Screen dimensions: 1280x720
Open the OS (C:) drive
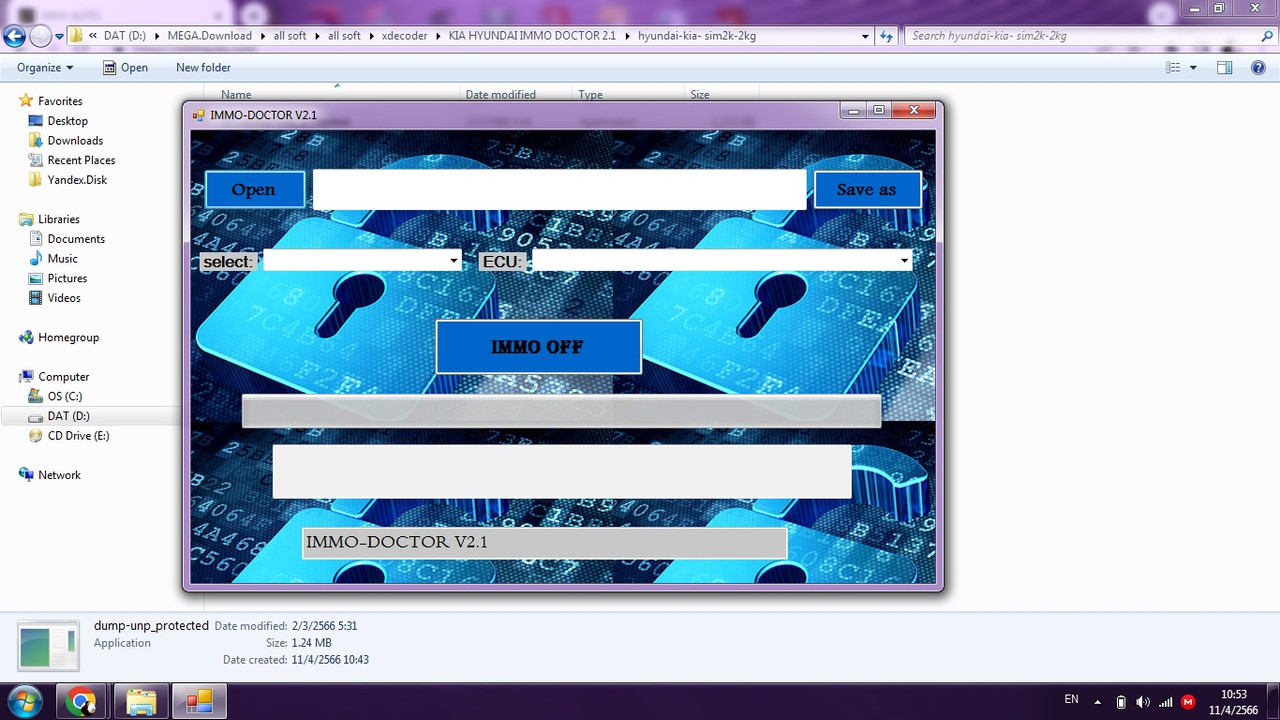tap(65, 396)
